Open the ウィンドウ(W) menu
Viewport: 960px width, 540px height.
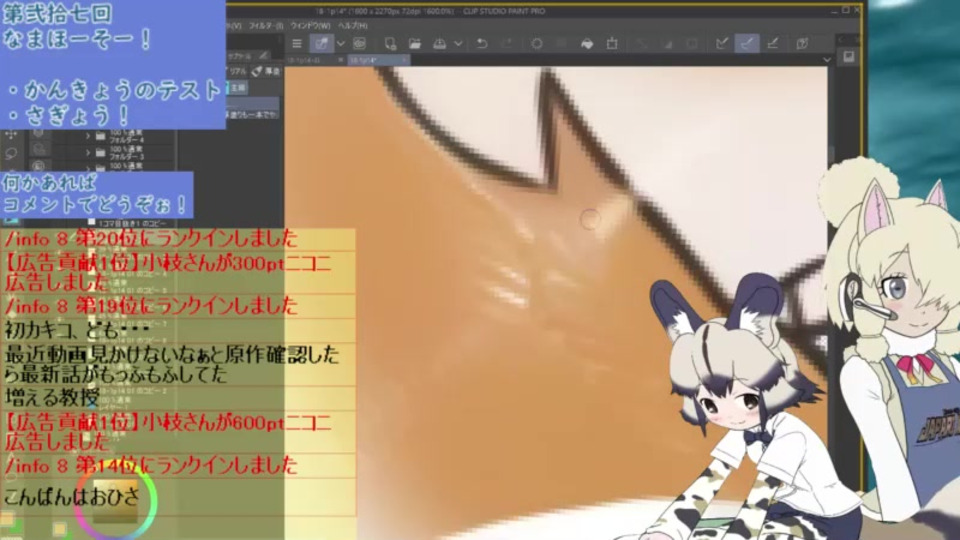(310, 26)
